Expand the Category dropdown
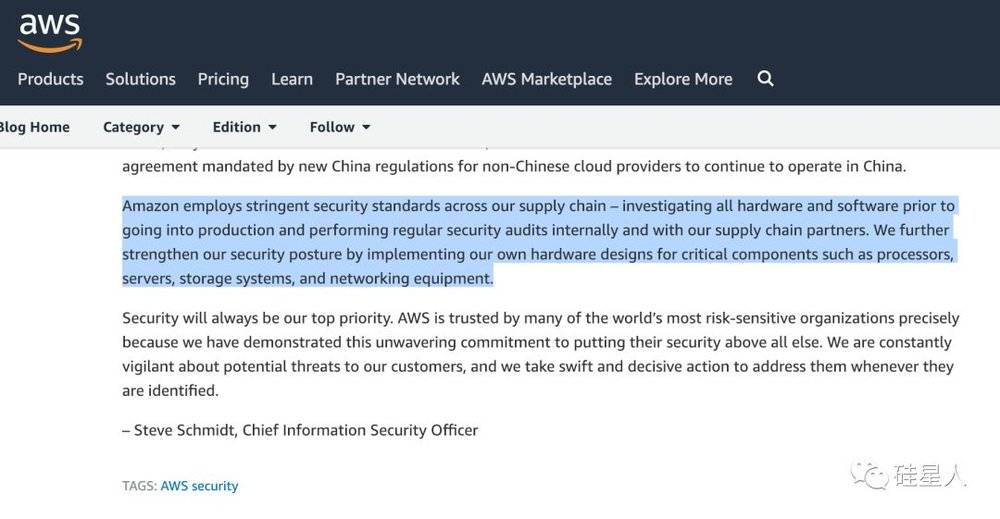Viewport: 1000px width, 519px height. pyautogui.click(x=141, y=127)
